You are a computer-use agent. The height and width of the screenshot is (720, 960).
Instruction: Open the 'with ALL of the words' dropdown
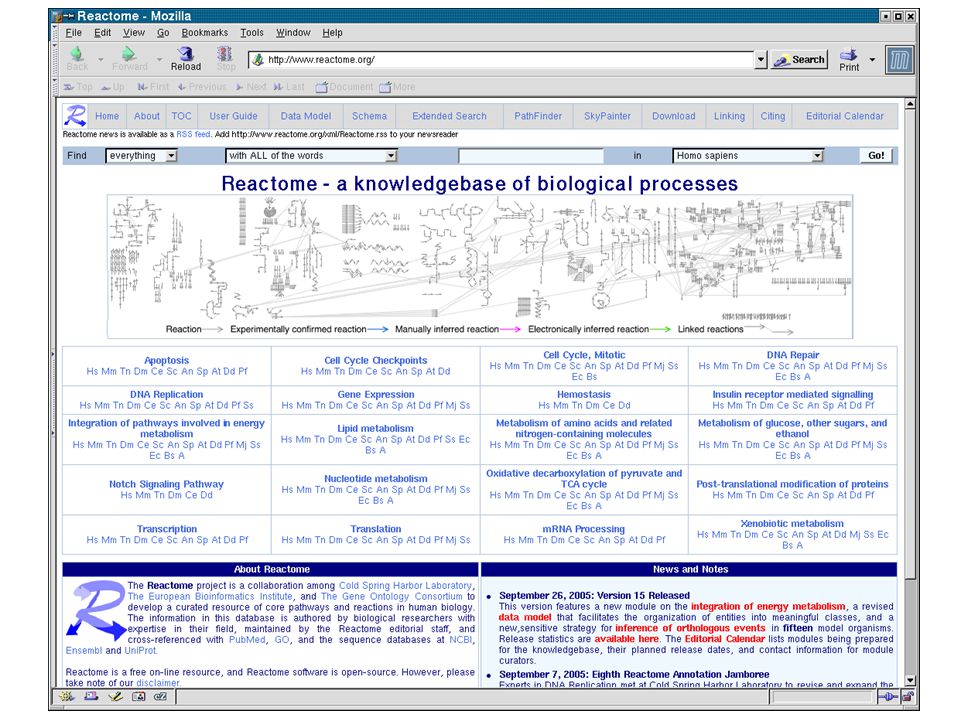[311, 156]
